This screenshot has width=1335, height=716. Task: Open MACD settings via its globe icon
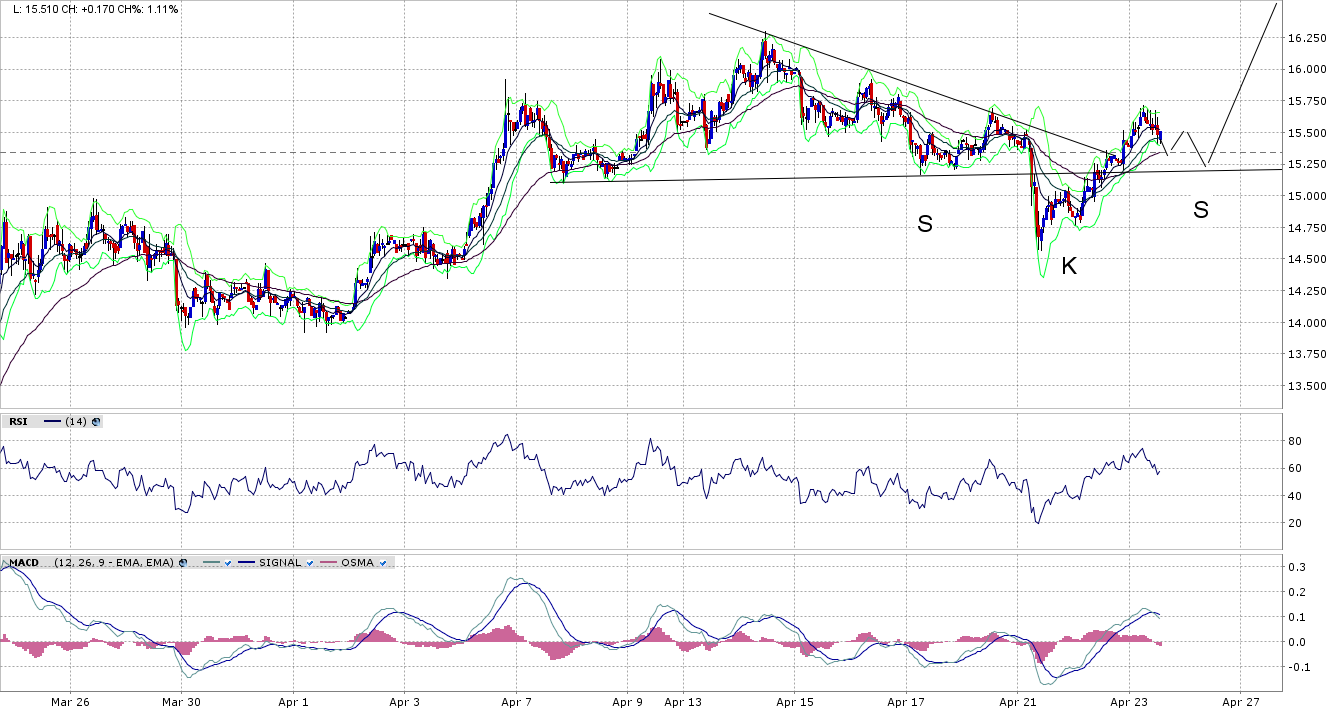[183, 563]
